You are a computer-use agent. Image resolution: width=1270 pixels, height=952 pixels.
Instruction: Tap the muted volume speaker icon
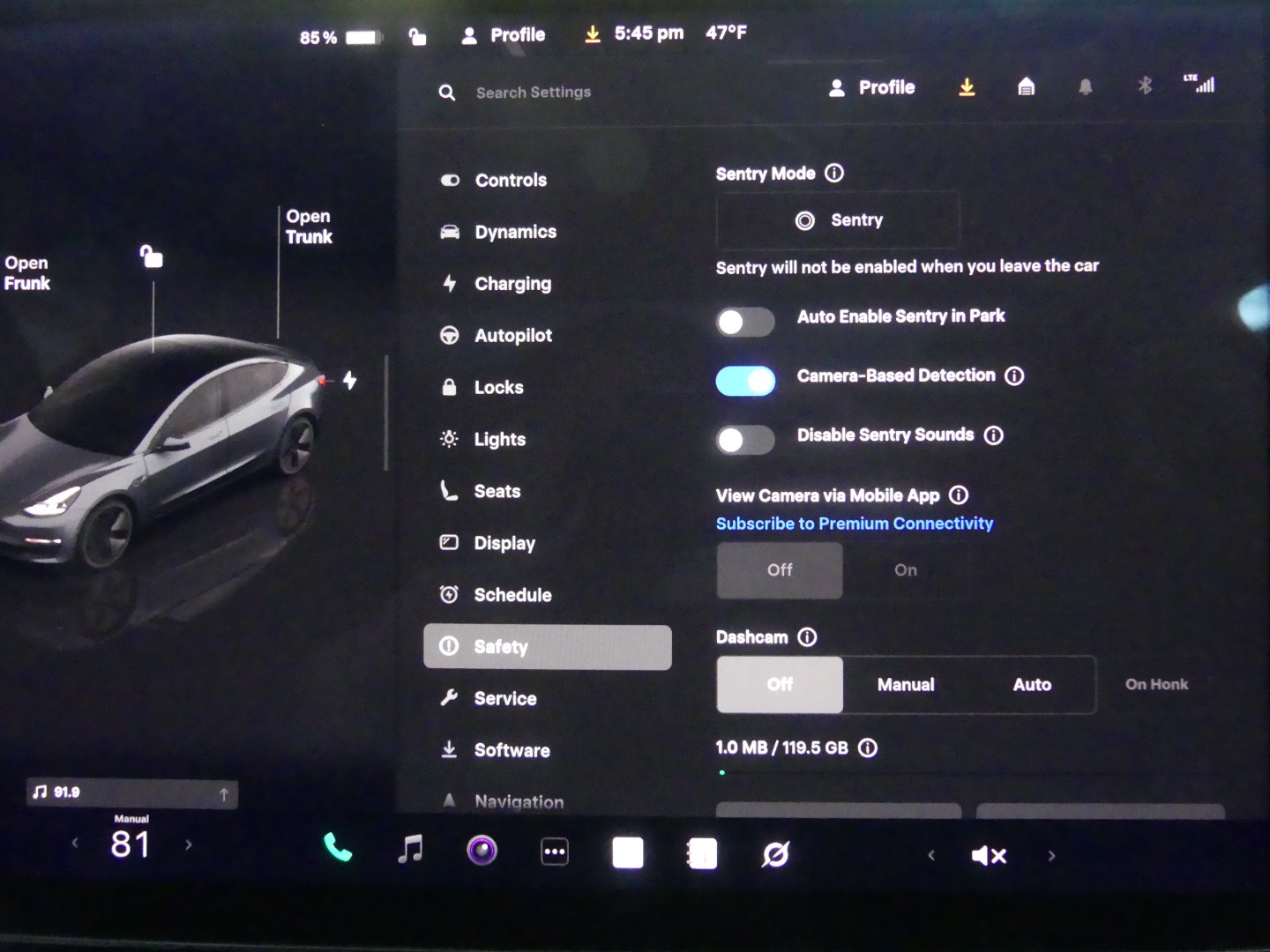click(x=988, y=855)
